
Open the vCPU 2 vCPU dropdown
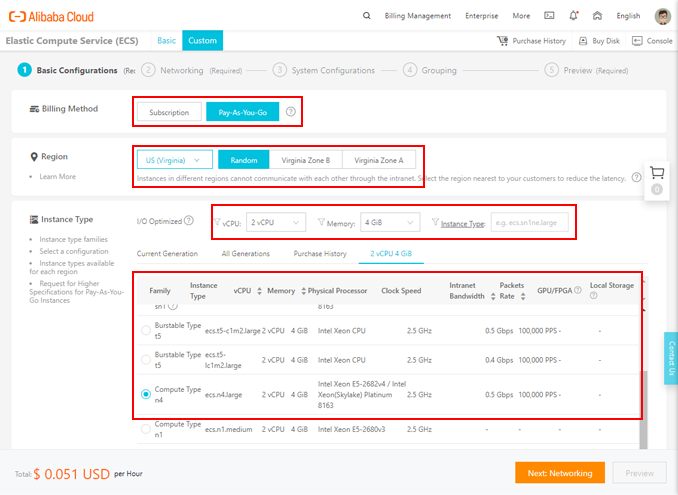tap(276, 222)
